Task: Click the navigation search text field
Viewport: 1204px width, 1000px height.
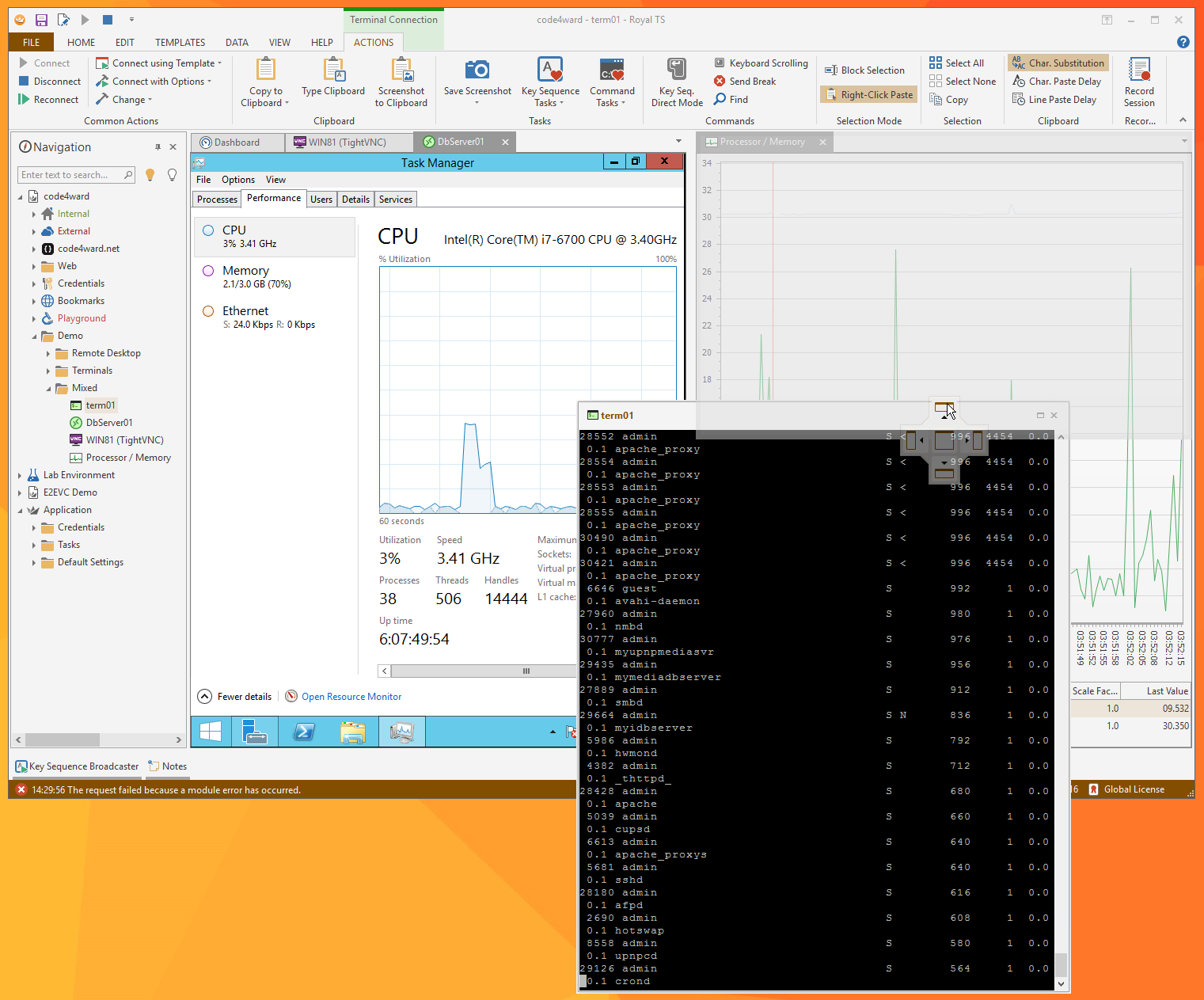Action: (x=70, y=175)
